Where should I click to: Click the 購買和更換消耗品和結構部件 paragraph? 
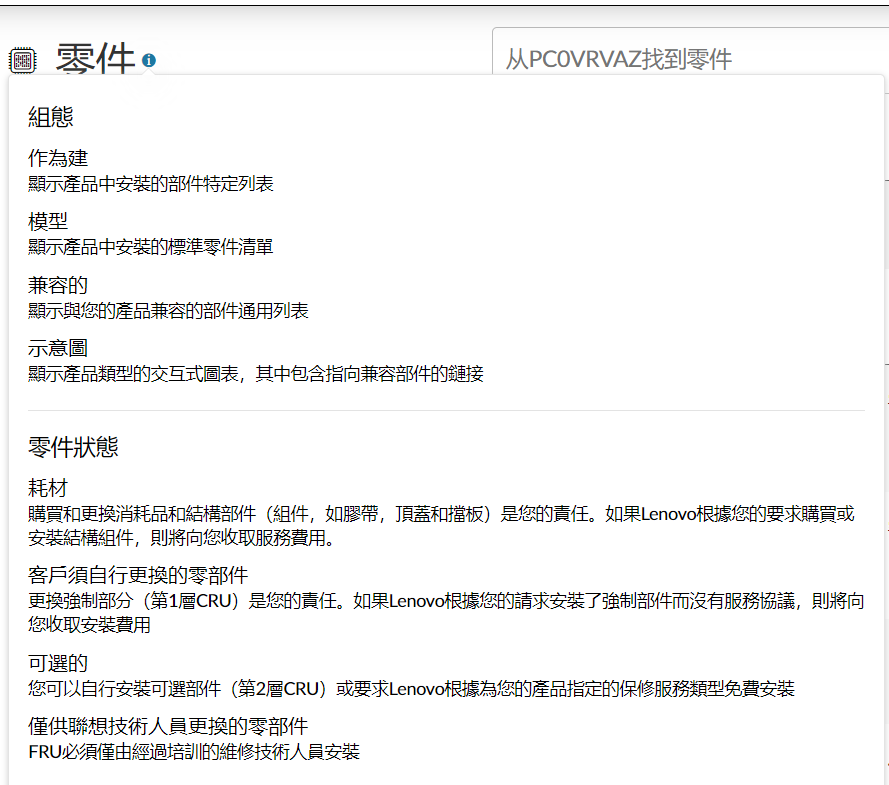tap(441, 525)
